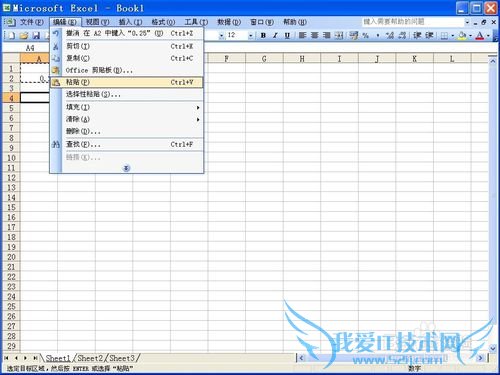The height and width of the screenshot is (375, 500).
Task: Click the Decrease Decimal icon
Action: click(x=402, y=35)
